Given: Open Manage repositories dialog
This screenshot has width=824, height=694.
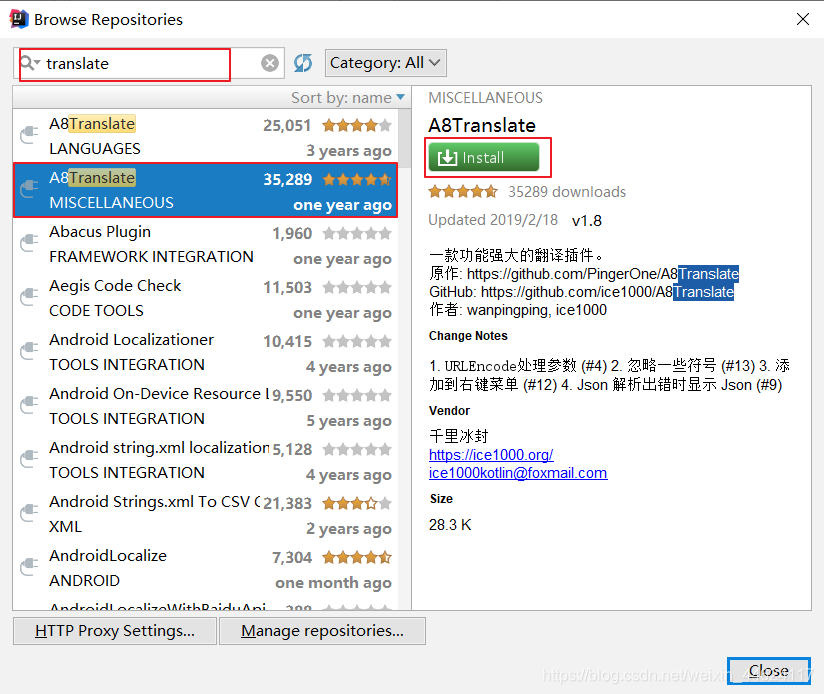Looking at the screenshot, I should pyautogui.click(x=322, y=631).
